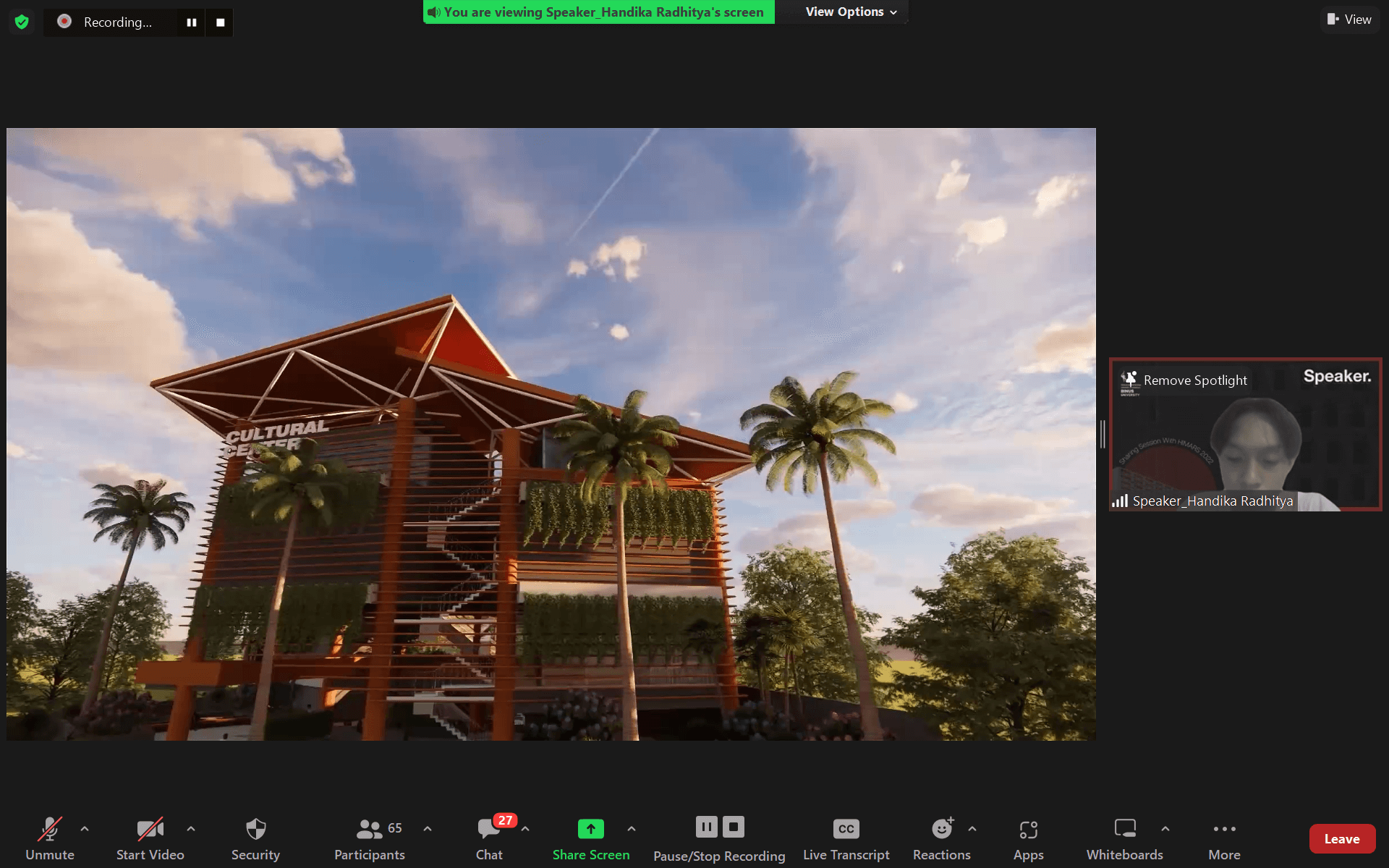The width and height of the screenshot is (1389, 868).
Task: Click the red Leave button
Action: [1342, 839]
